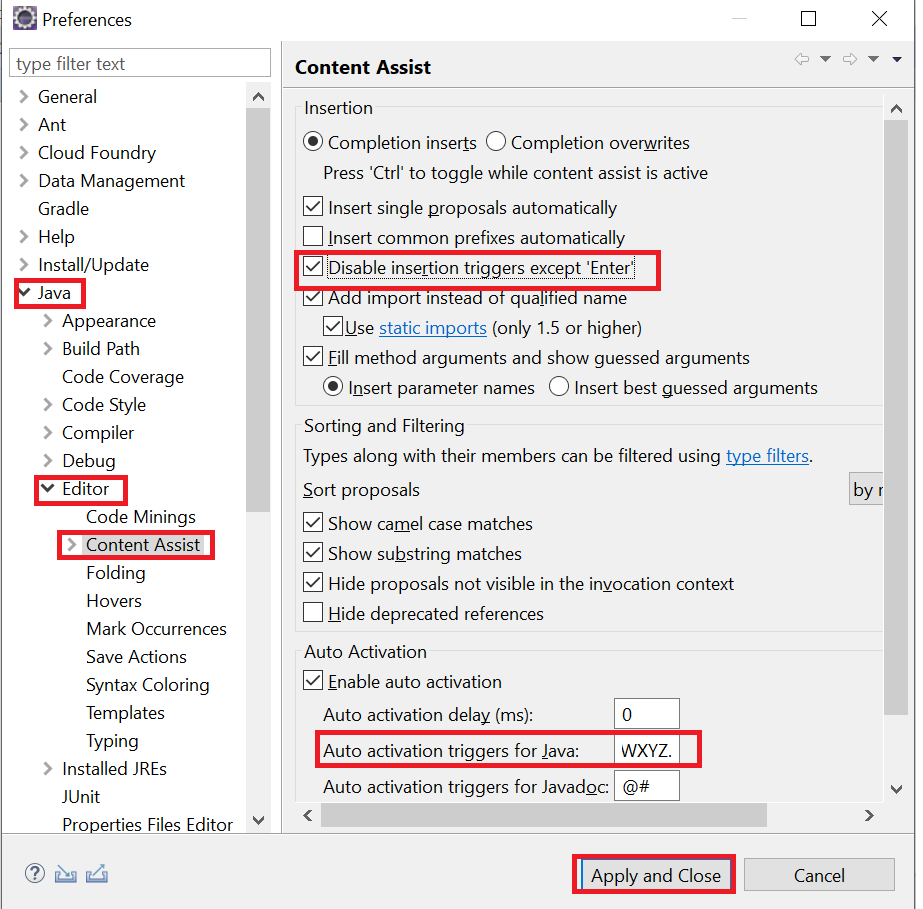The height and width of the screenshot is (909, 923).
Task: Uncheck Disable insertion triggers except 'Enter'
Action: tap(313, 268)
